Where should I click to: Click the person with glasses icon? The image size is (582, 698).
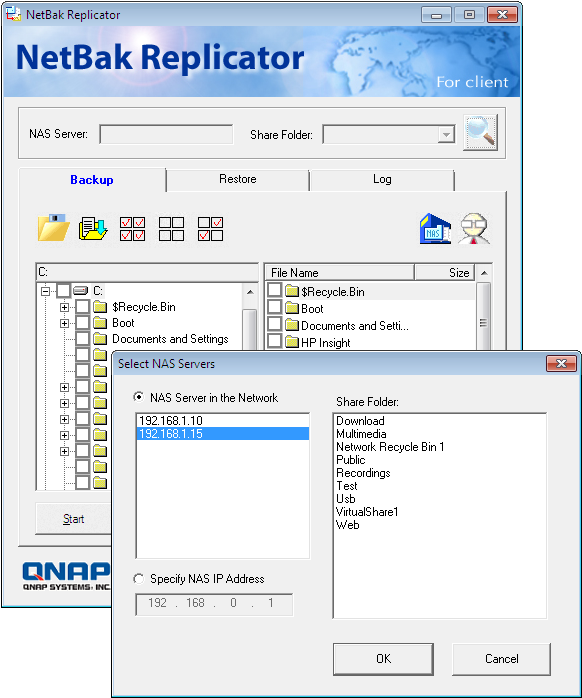click(x=474, y=228)
